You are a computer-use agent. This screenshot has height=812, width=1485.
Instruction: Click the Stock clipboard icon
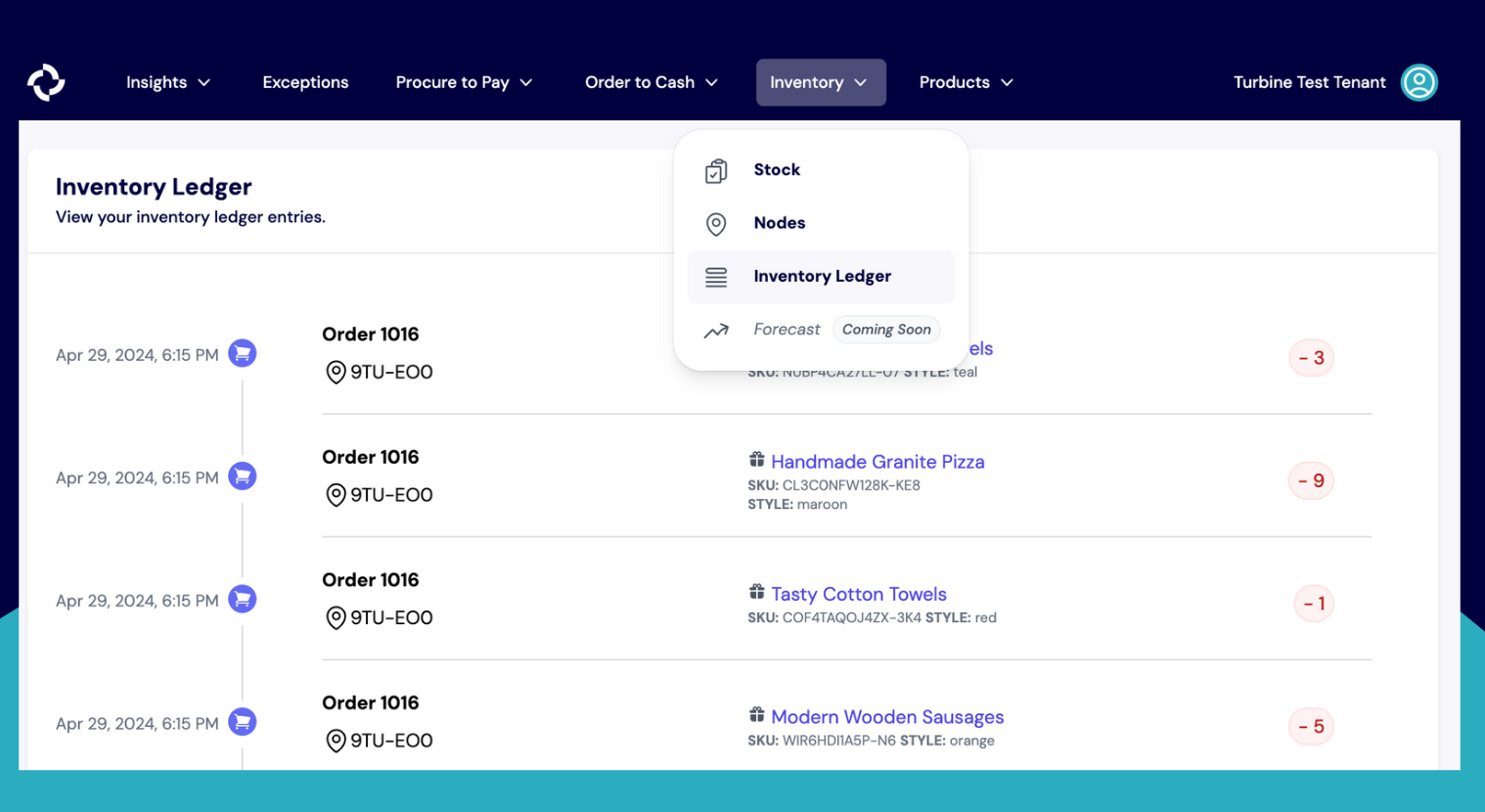tap(716, 171)
